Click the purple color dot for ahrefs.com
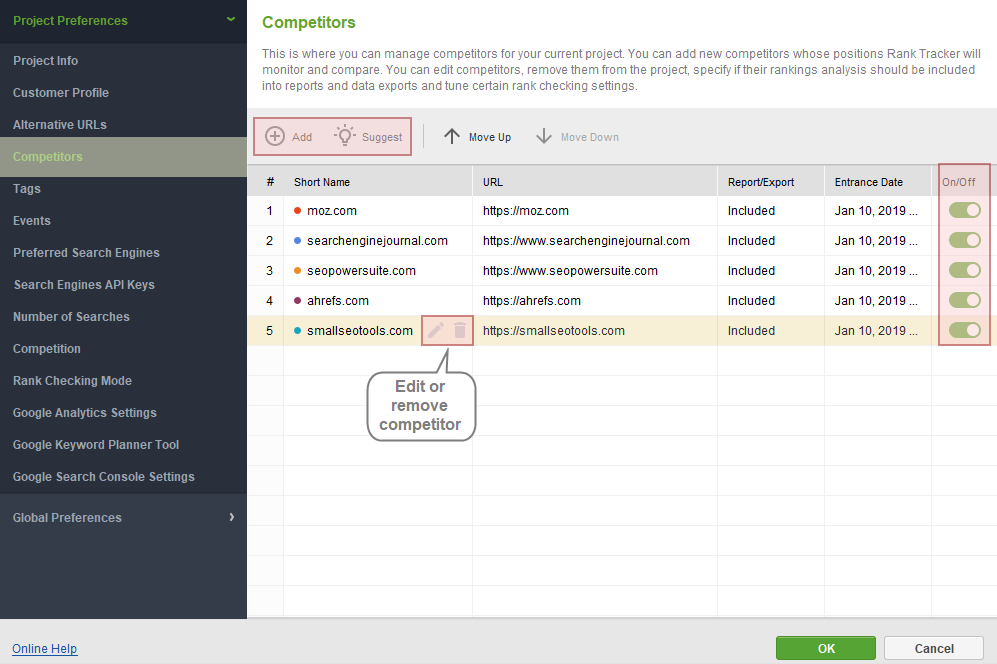This screenshot has height=664, width=997. pos(297,300)
